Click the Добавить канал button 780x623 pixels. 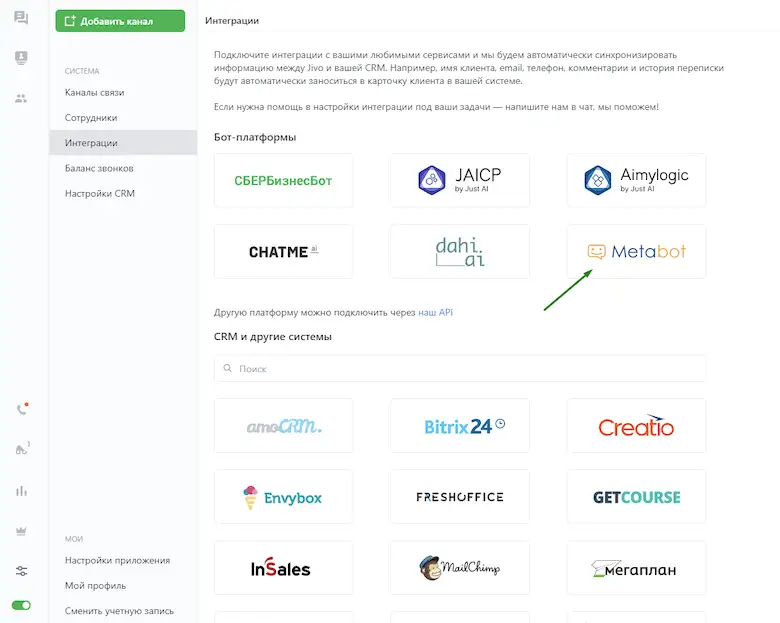point(120,21)
